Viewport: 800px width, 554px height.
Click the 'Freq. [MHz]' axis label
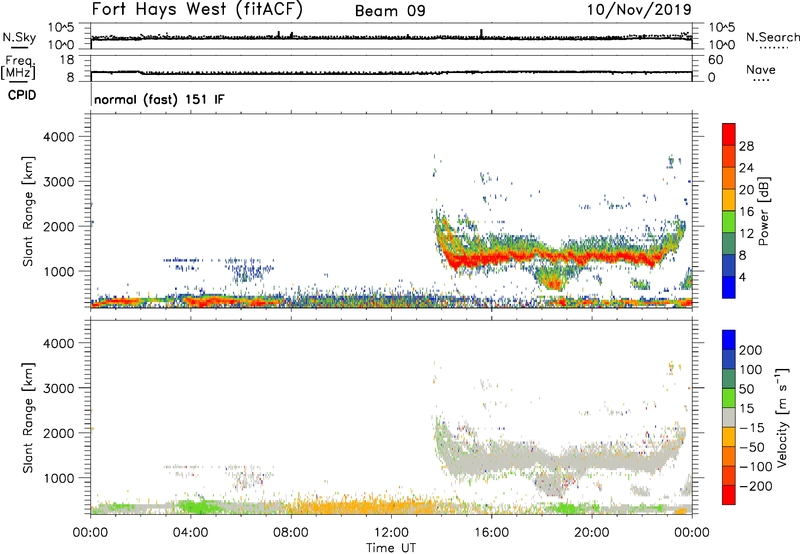18,67
